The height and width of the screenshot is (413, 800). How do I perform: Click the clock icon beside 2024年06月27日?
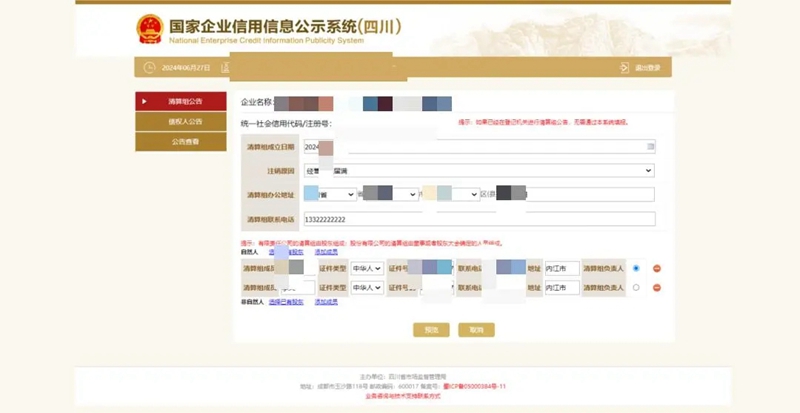pos(149,67)
